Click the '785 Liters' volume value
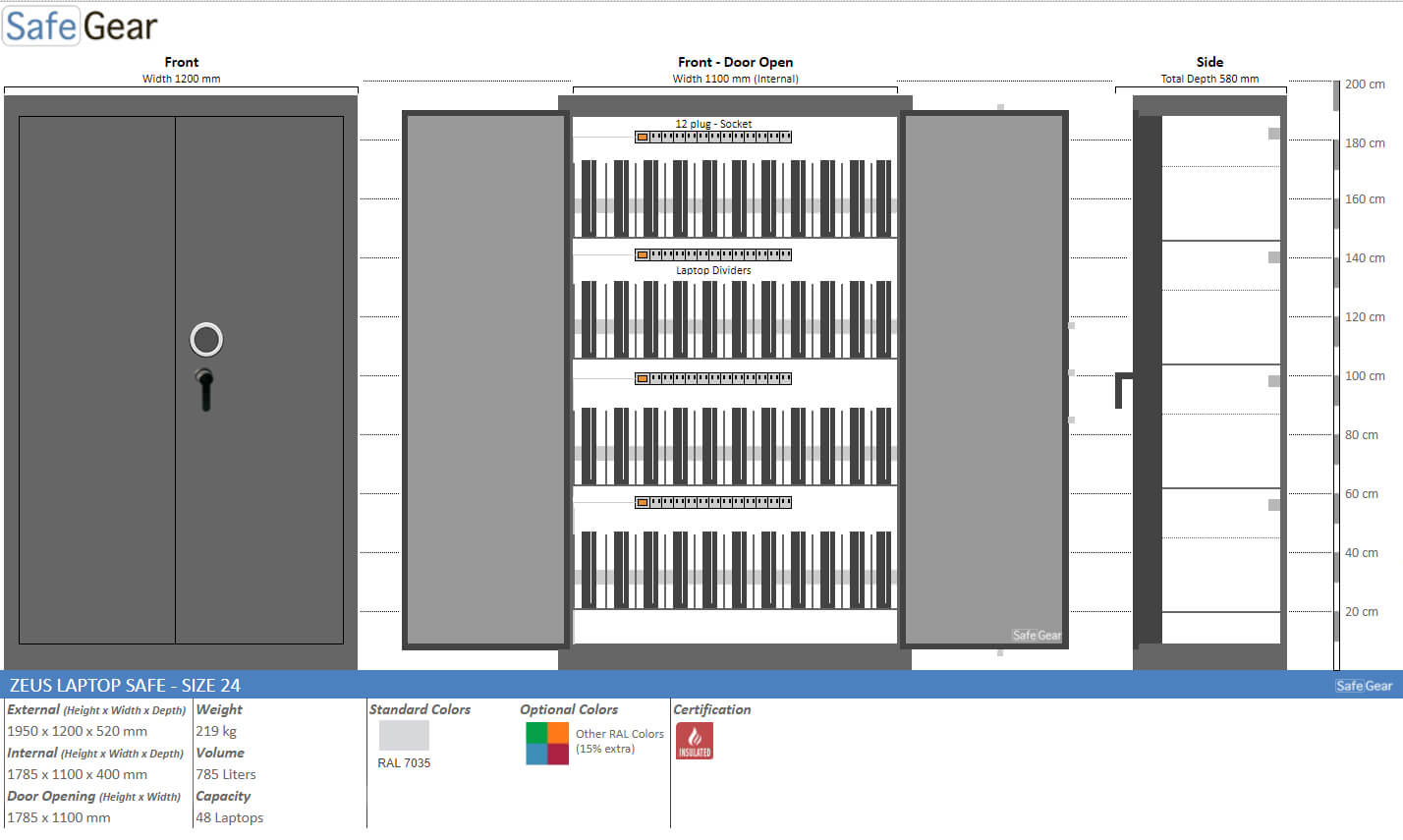 pos(226,774)
